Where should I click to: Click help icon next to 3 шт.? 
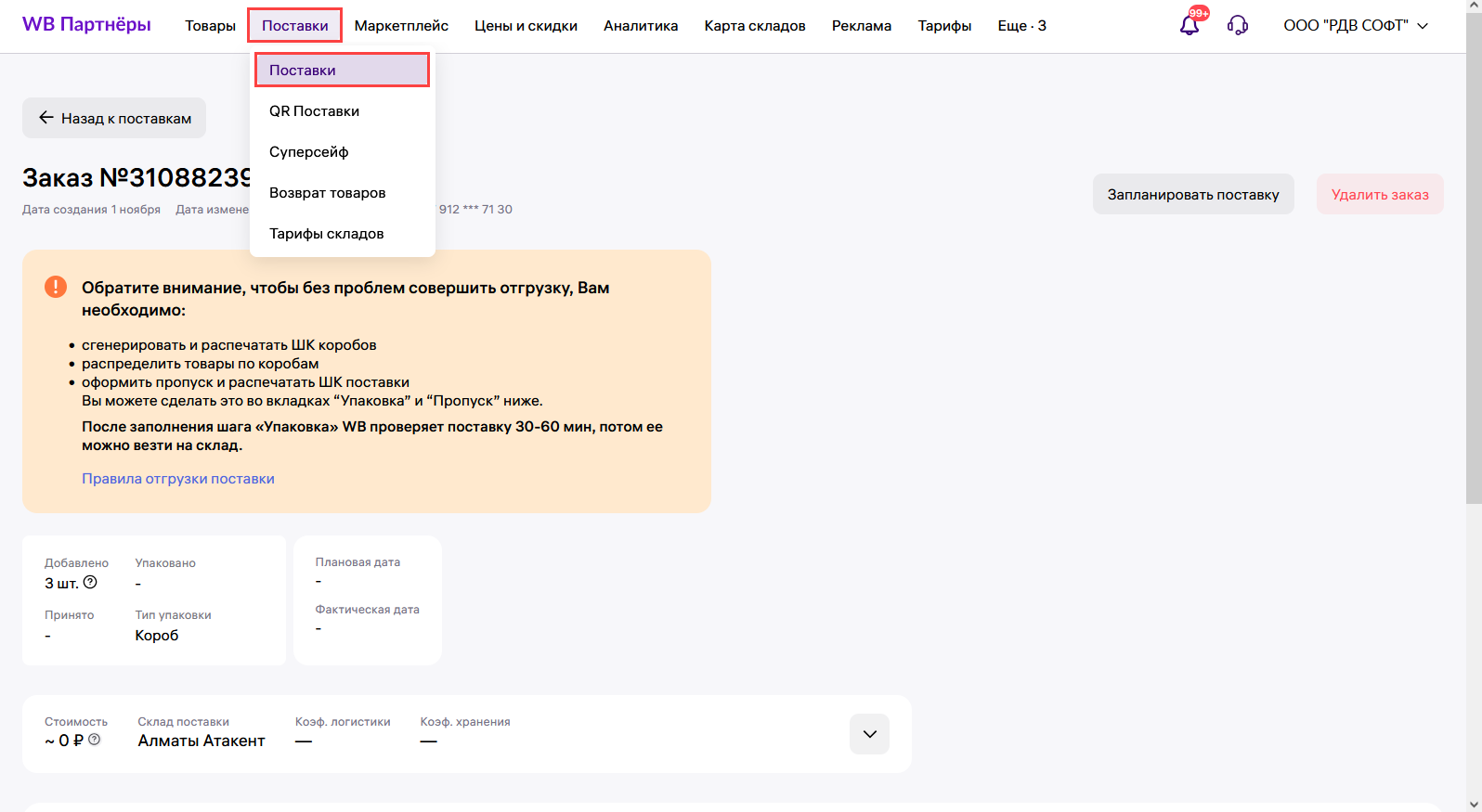[x=90, y=583]
